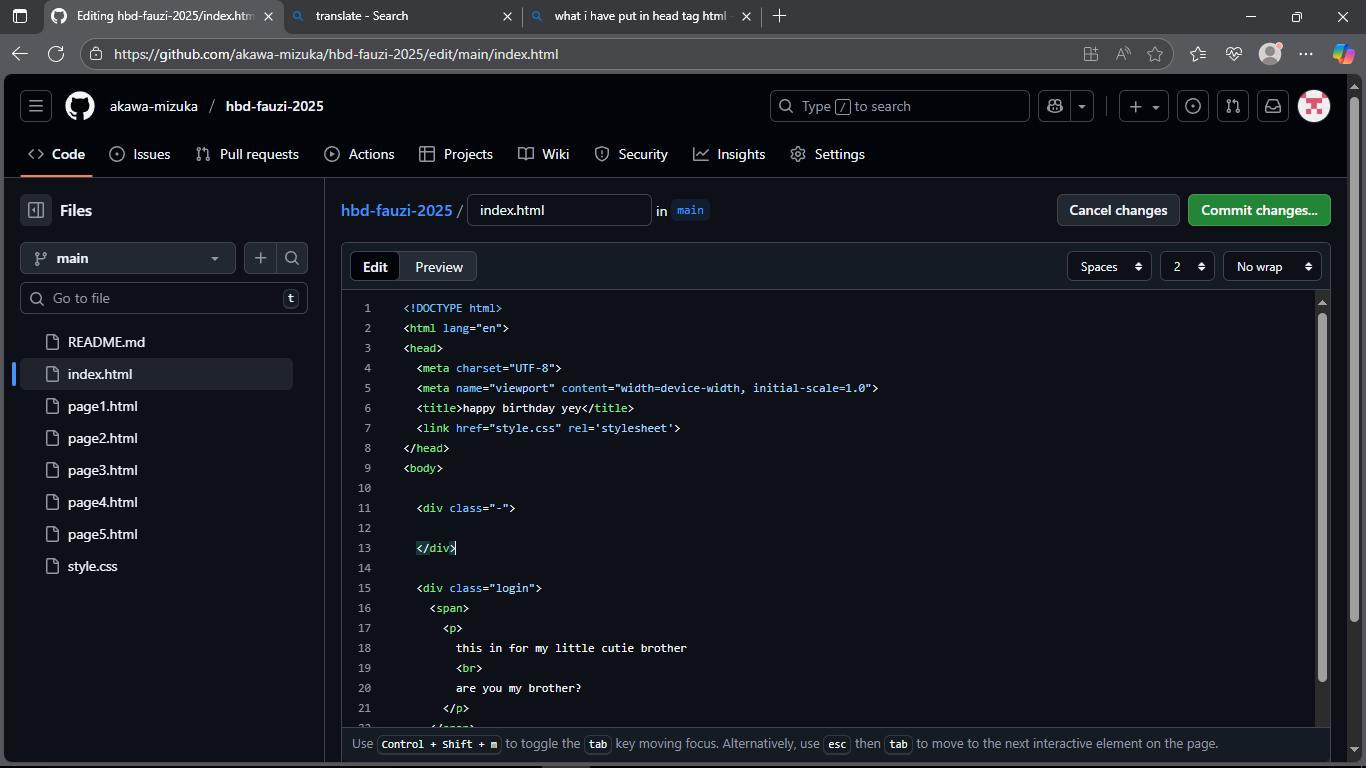
Task: Open the notifications inbox icon
Action: [x=1273, y=106]
